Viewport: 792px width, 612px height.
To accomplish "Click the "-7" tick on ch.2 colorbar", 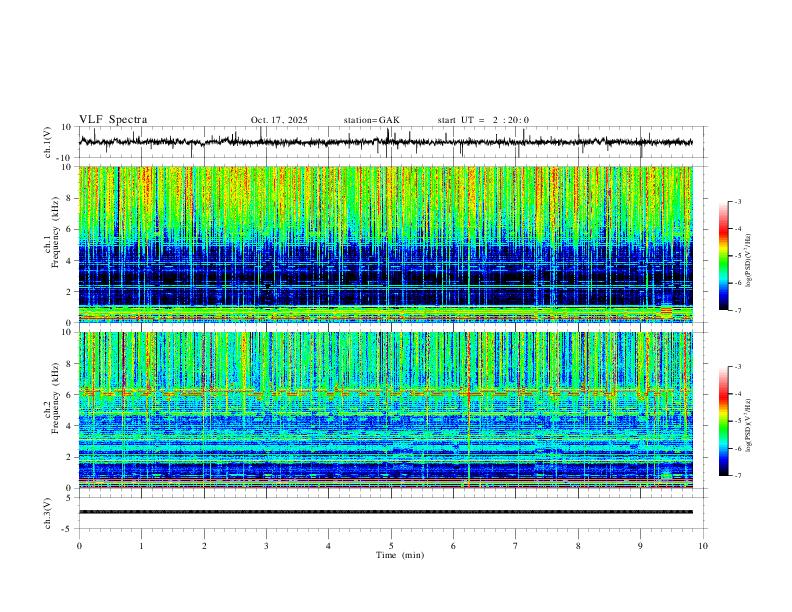I will [738, 476].
